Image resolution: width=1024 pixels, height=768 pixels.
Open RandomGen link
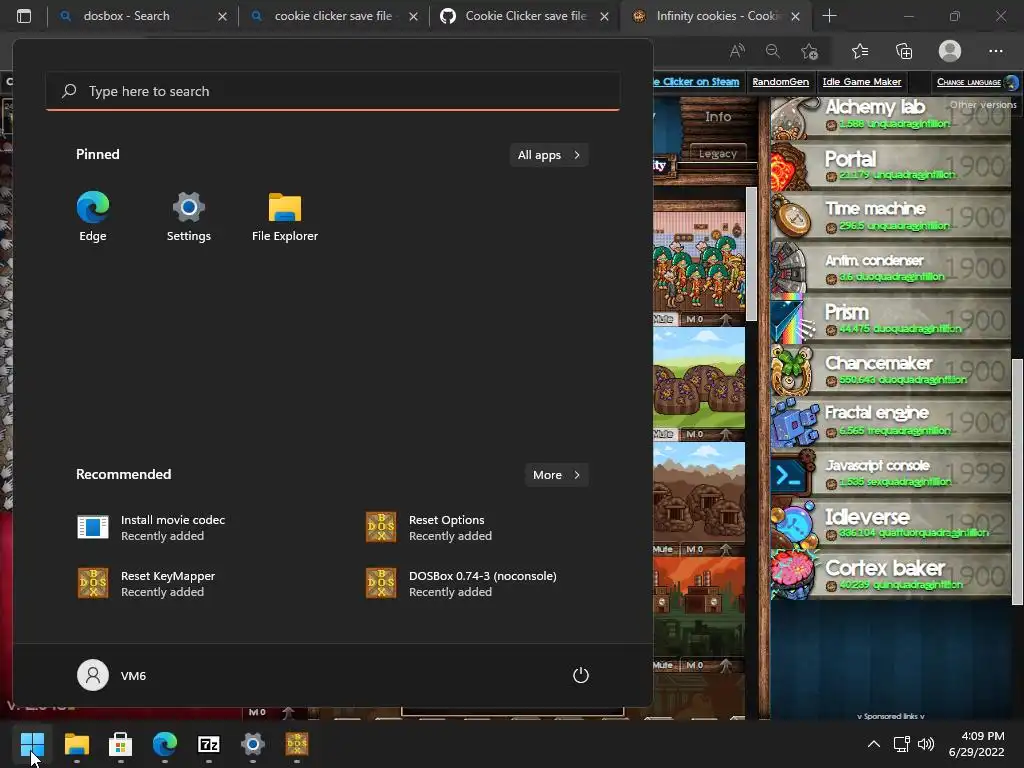pos(780,82)
